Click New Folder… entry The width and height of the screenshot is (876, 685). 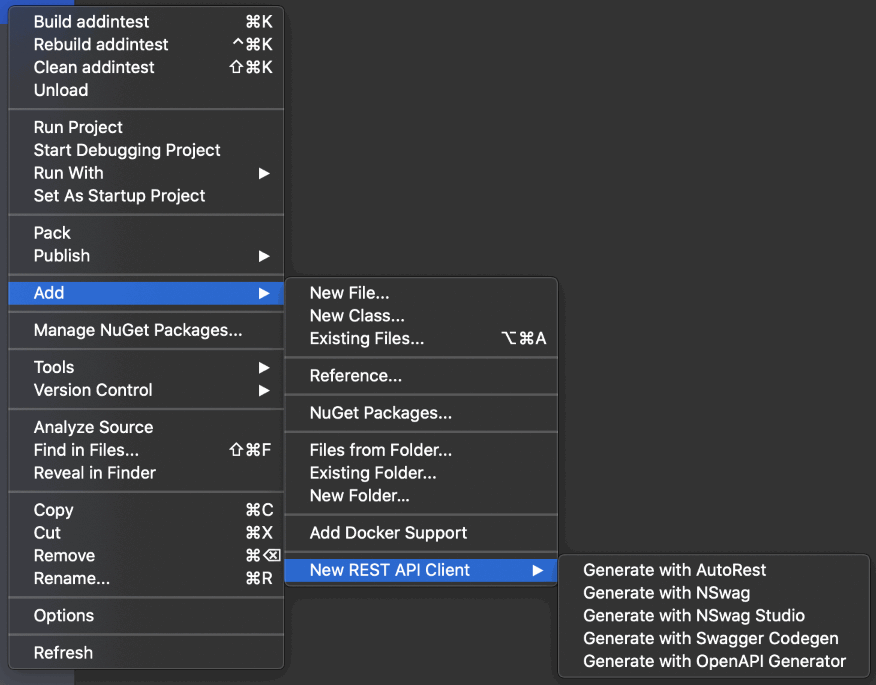[x=421, y=496]
